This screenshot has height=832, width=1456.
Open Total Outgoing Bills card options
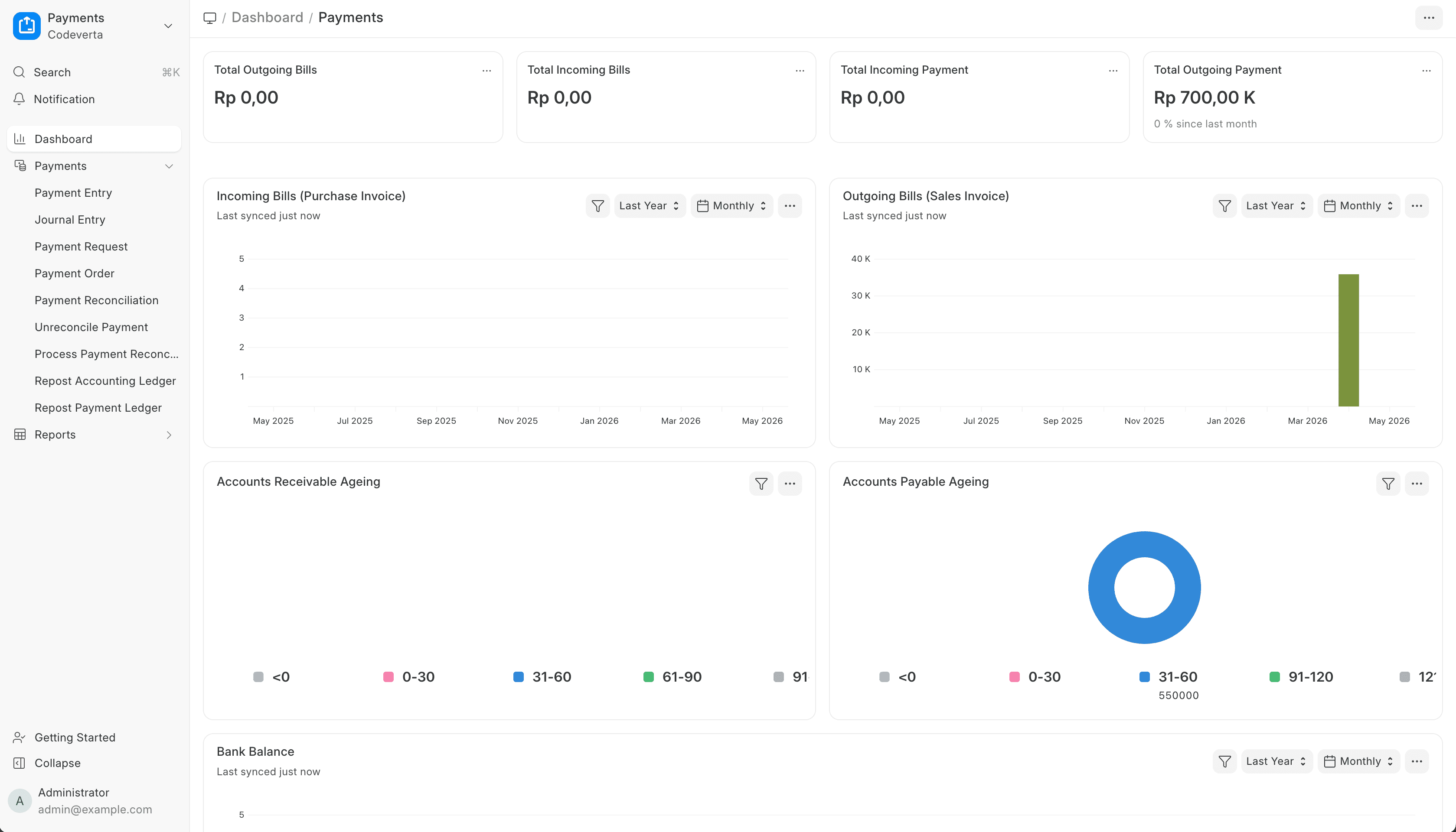[x=486, y=71]
